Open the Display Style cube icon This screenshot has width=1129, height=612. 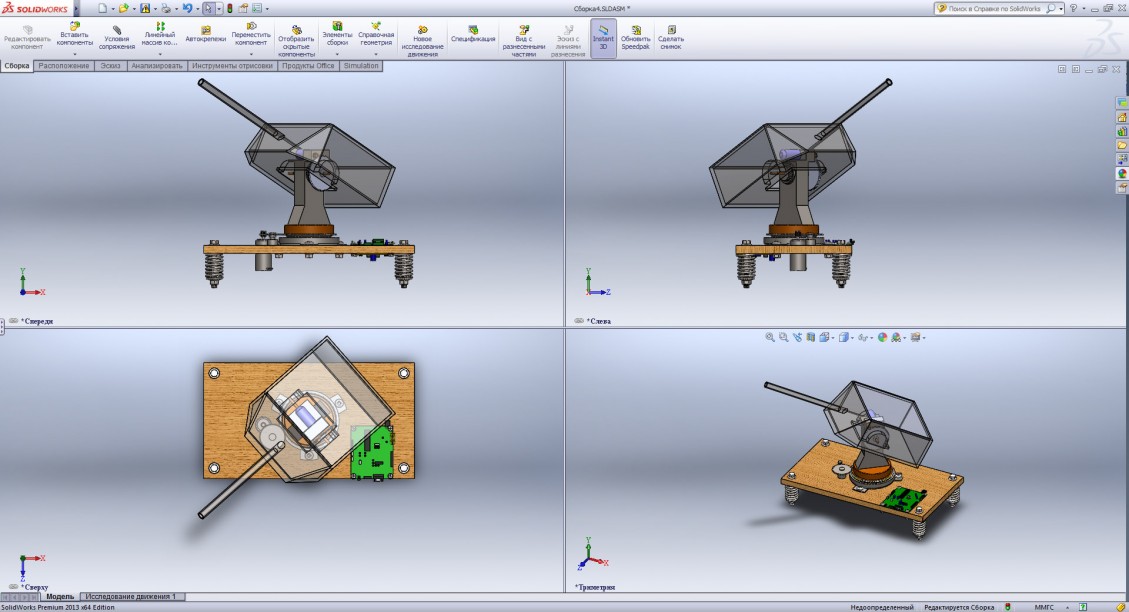coord(844,337)
